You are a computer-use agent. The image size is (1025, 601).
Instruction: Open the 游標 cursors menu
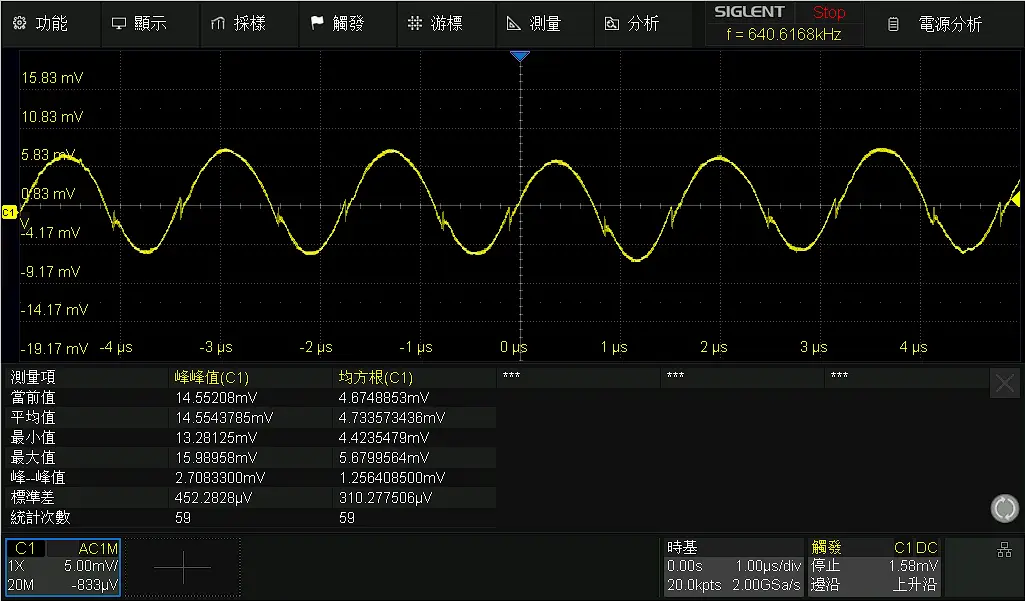(x=435, y=24)
